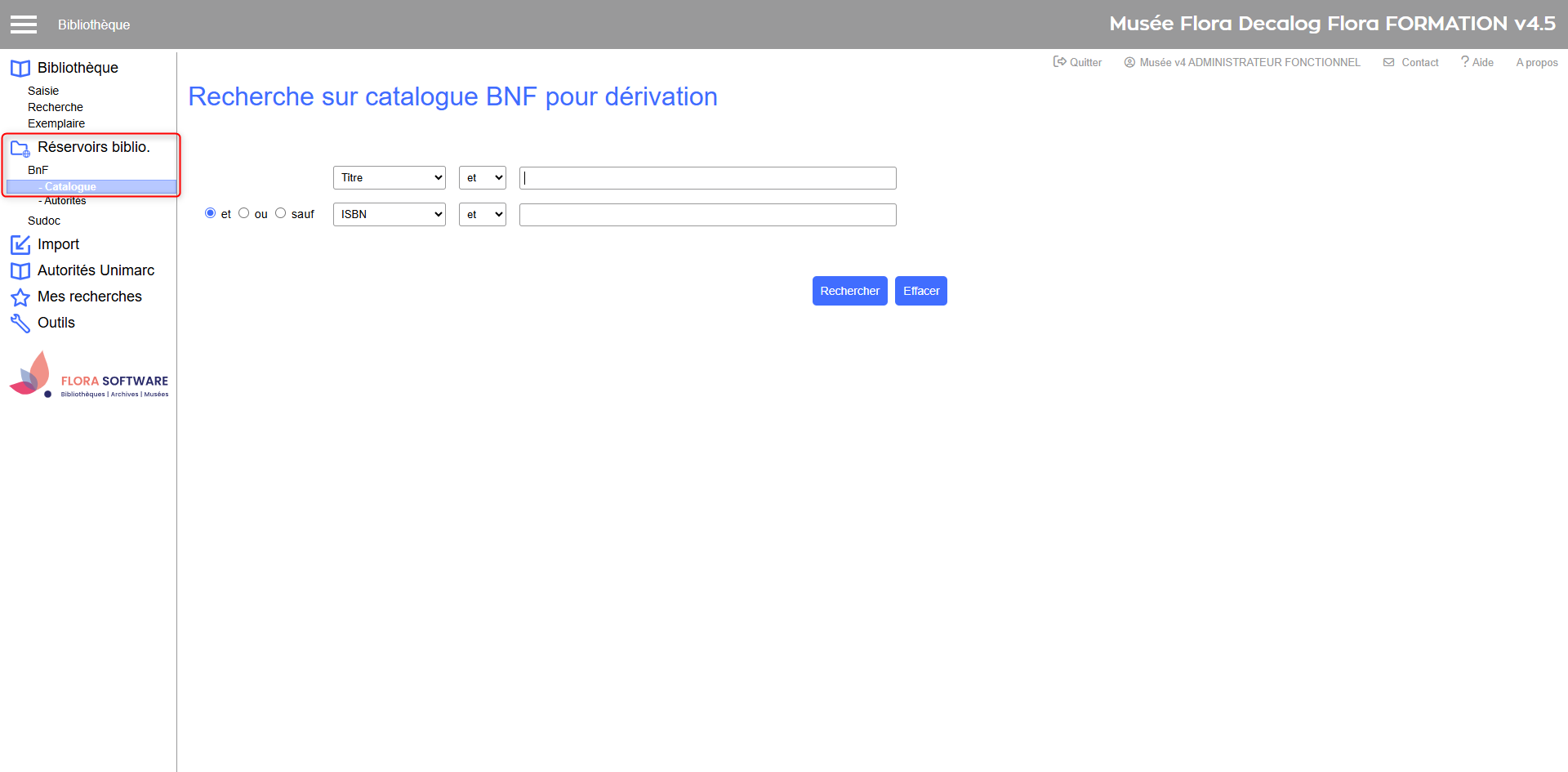Click the Quitter link in top bar
Screen dimensions: 1568x772
(x=1078, y=62)
